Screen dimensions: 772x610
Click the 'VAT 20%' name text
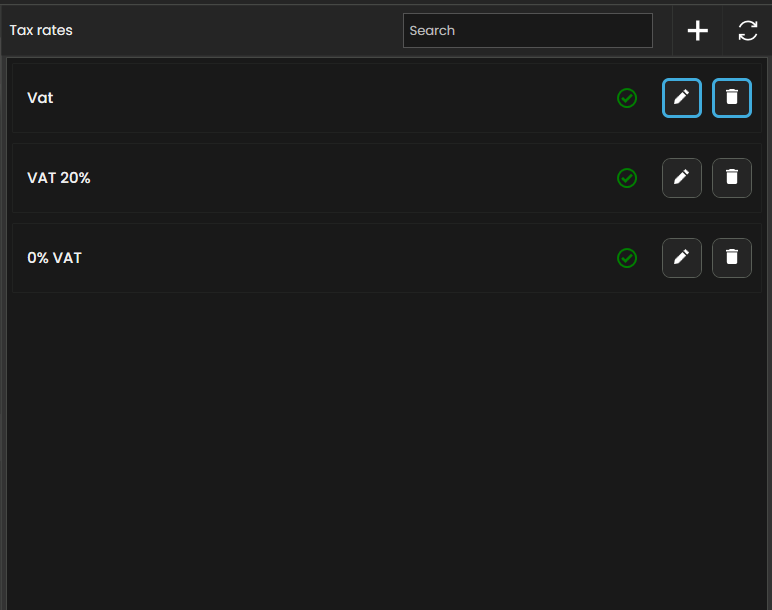(x=59, y=178)
